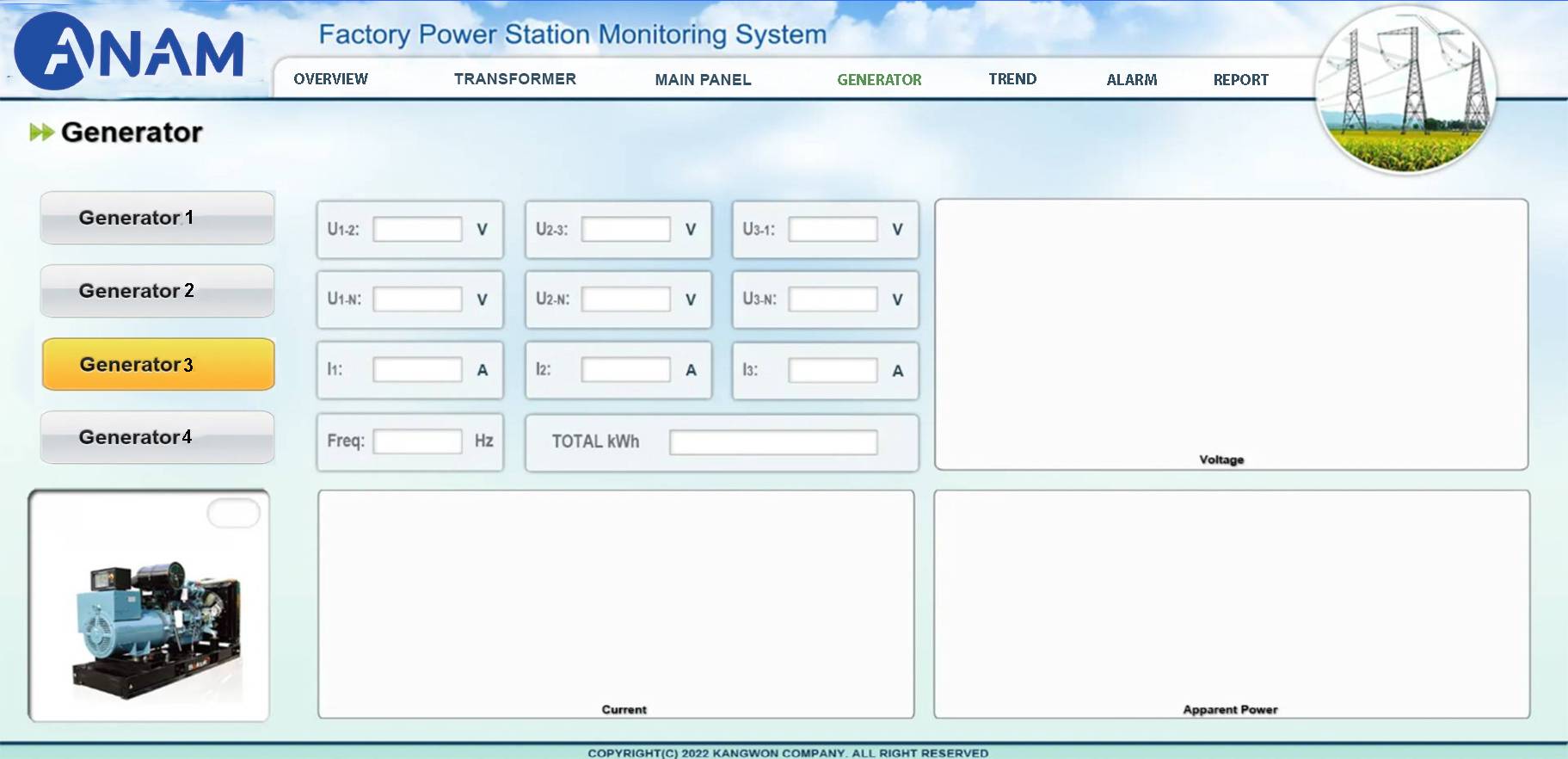
Task: Click the power transmission tower image
Action: point(1405,89)
